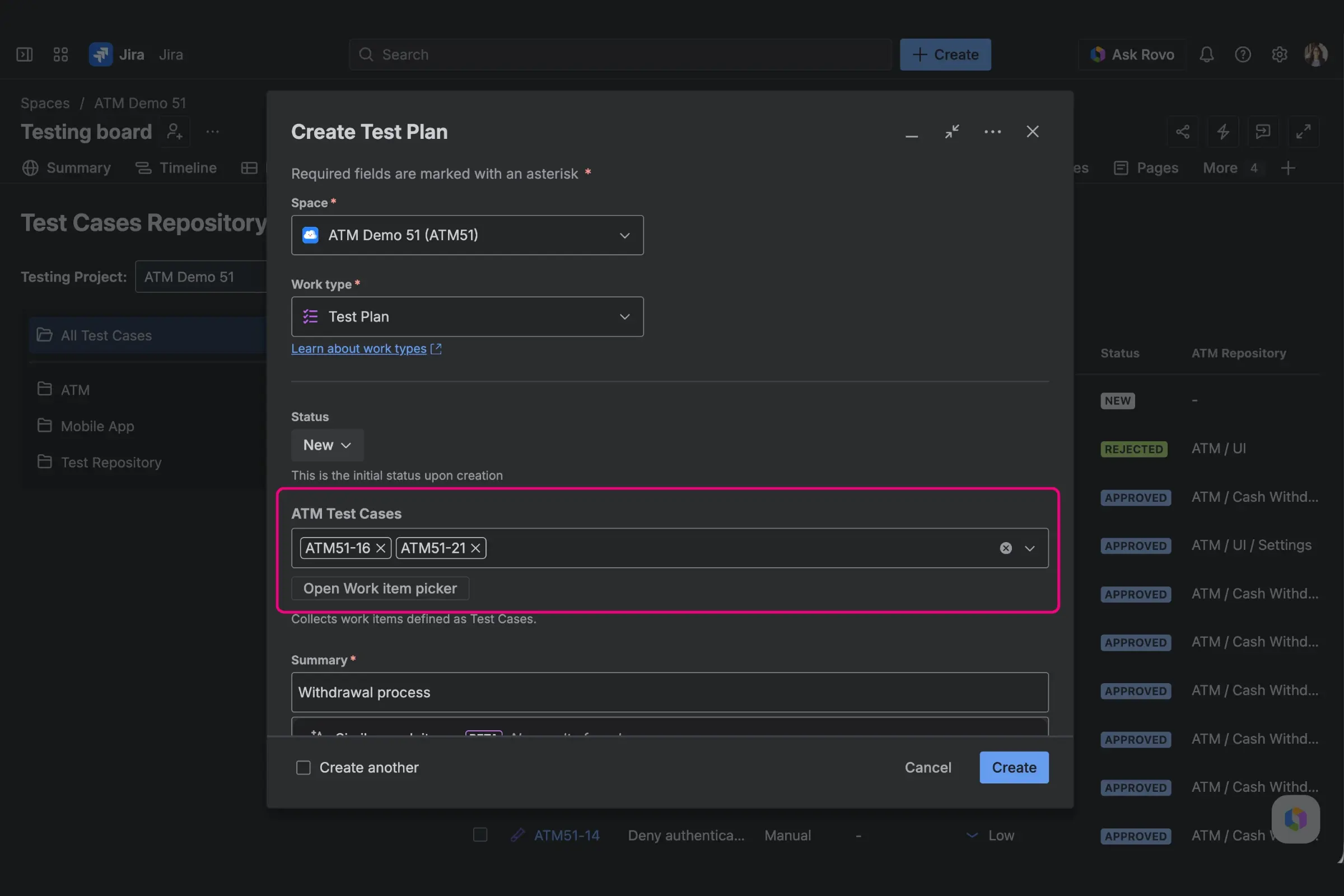Open the help question mark icon
This screenshot has height=896, width=1344.
click(1243, 54)
